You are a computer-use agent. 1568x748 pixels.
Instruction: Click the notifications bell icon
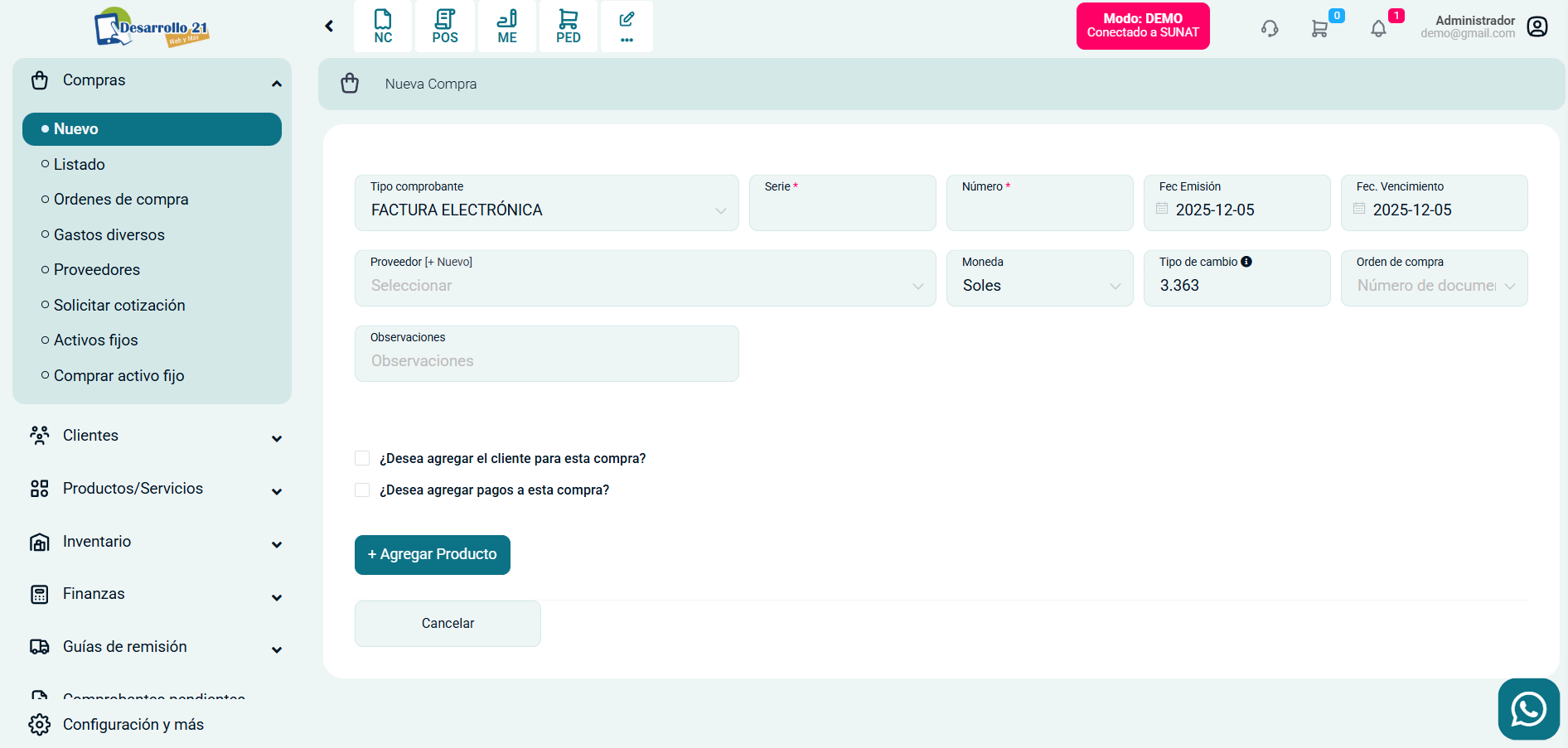coord(1378,29)
